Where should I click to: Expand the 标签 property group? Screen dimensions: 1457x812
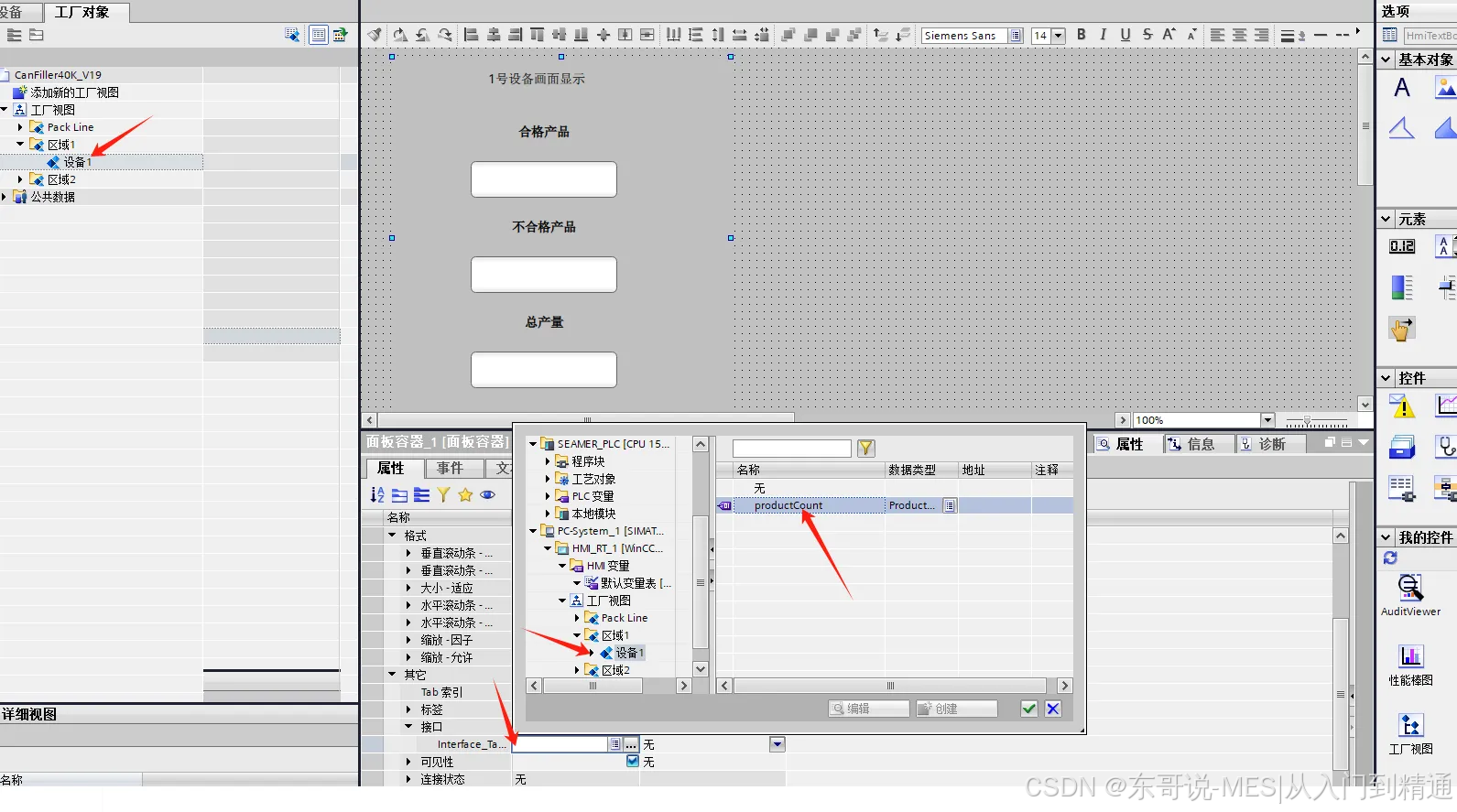point(409,709)
